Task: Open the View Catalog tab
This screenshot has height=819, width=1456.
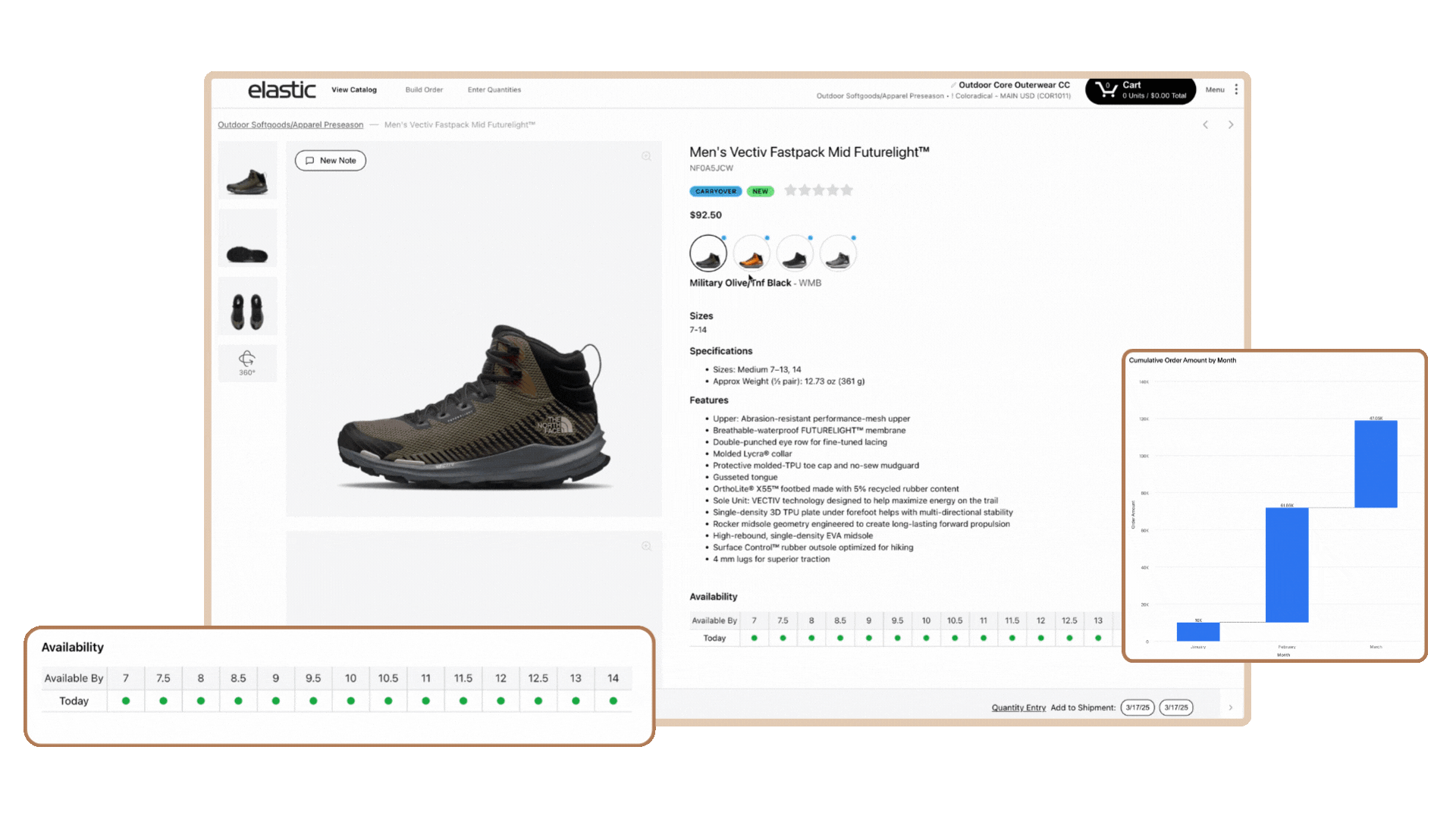Action: (x=354, y=89)
